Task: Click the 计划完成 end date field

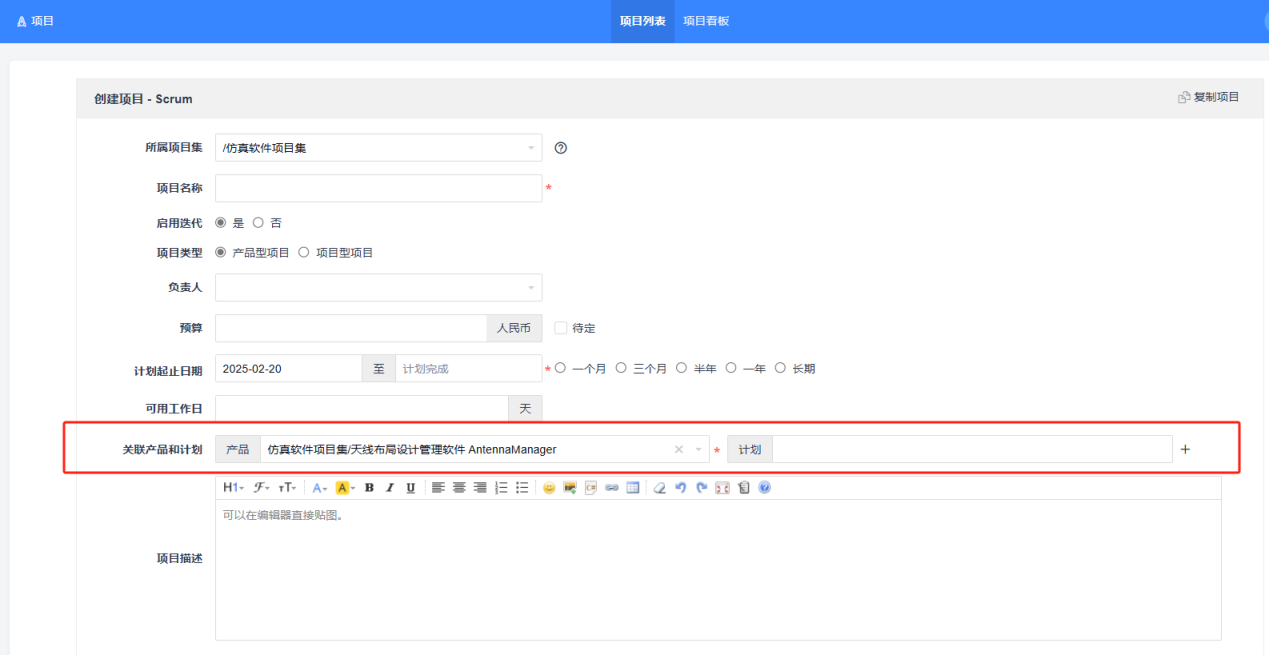Action: coord(469,368)
